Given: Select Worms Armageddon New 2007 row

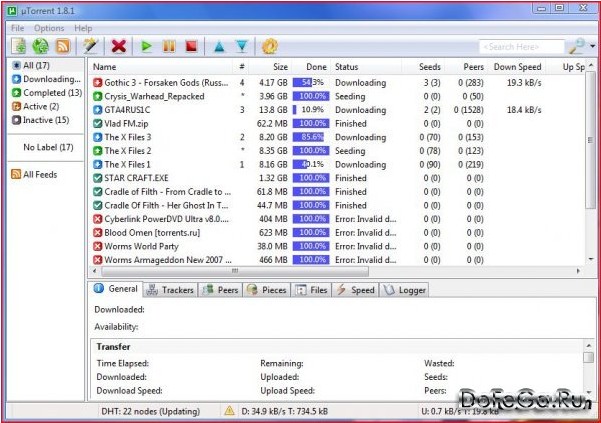Looking at the screenshot, I should [x=337, y=260].
